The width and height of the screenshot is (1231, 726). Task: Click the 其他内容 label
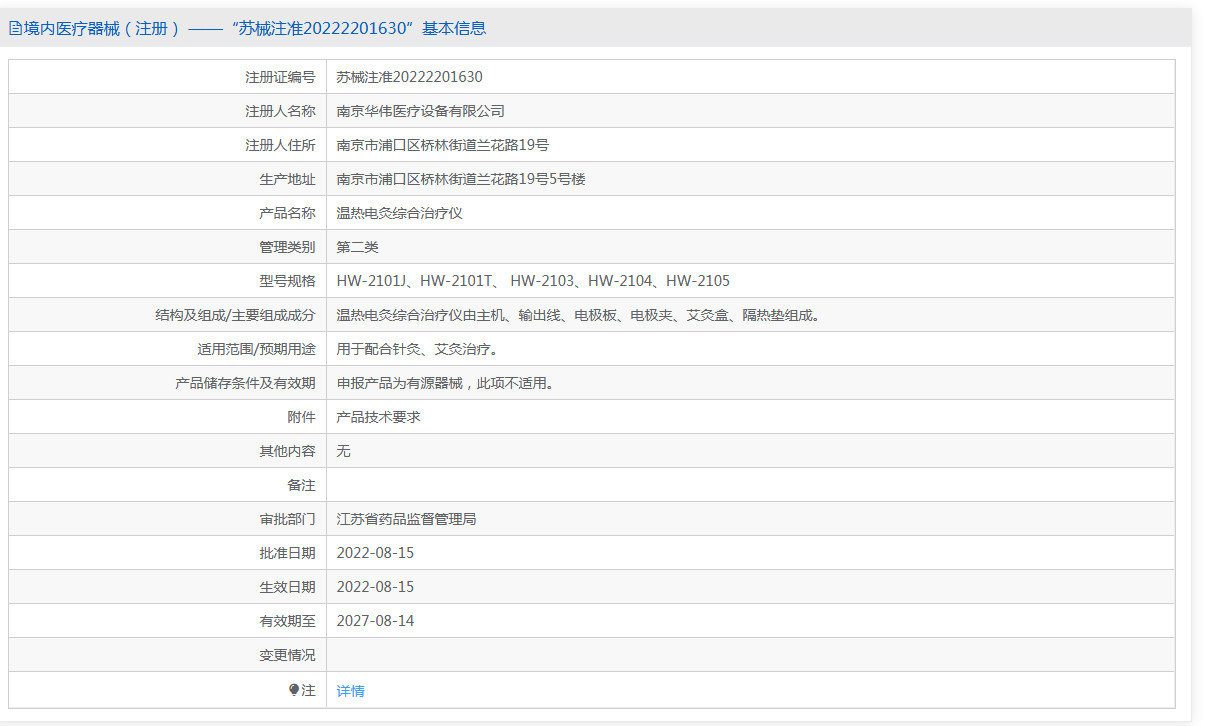pos(287,451)
